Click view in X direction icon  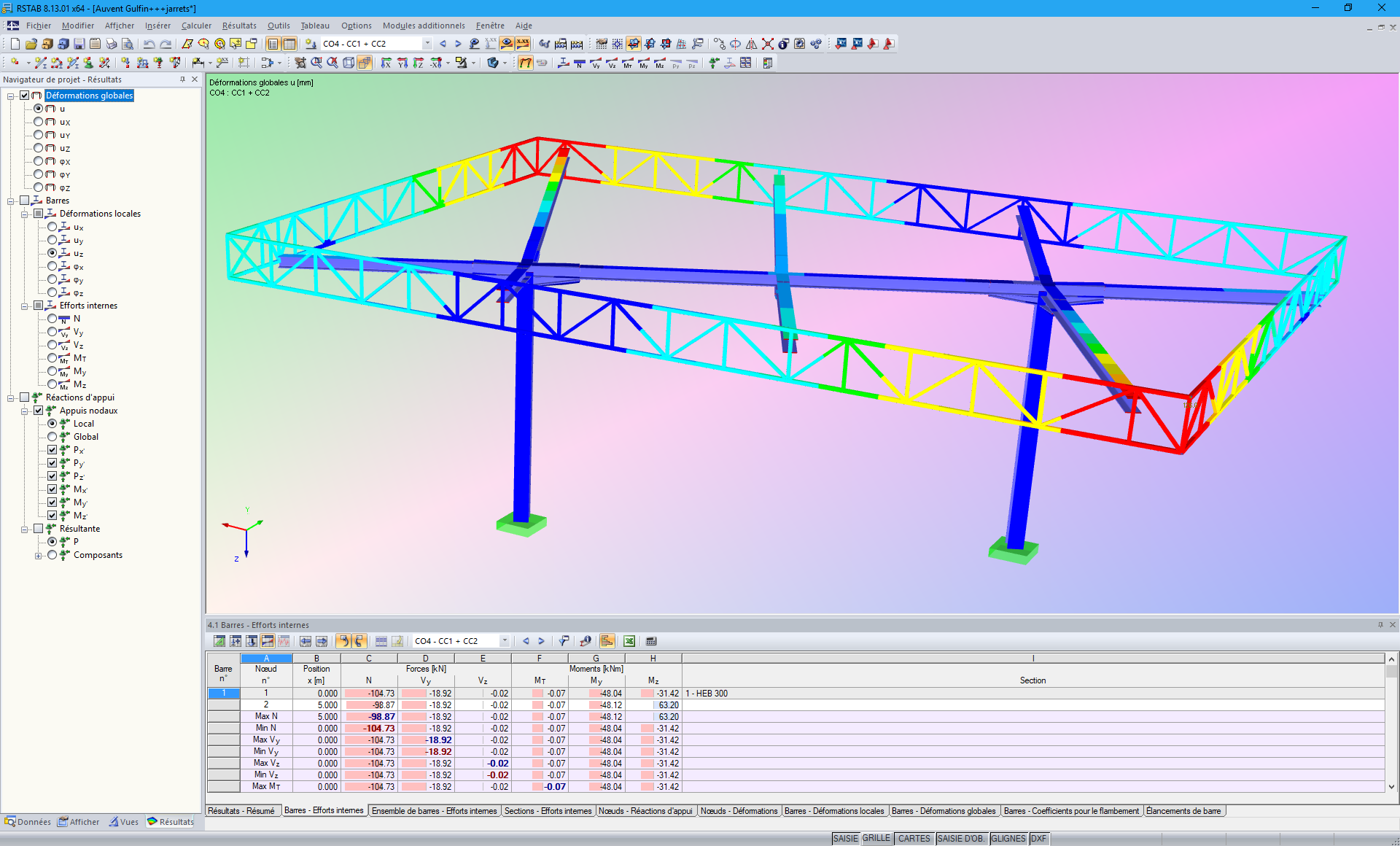coord(386,63)
